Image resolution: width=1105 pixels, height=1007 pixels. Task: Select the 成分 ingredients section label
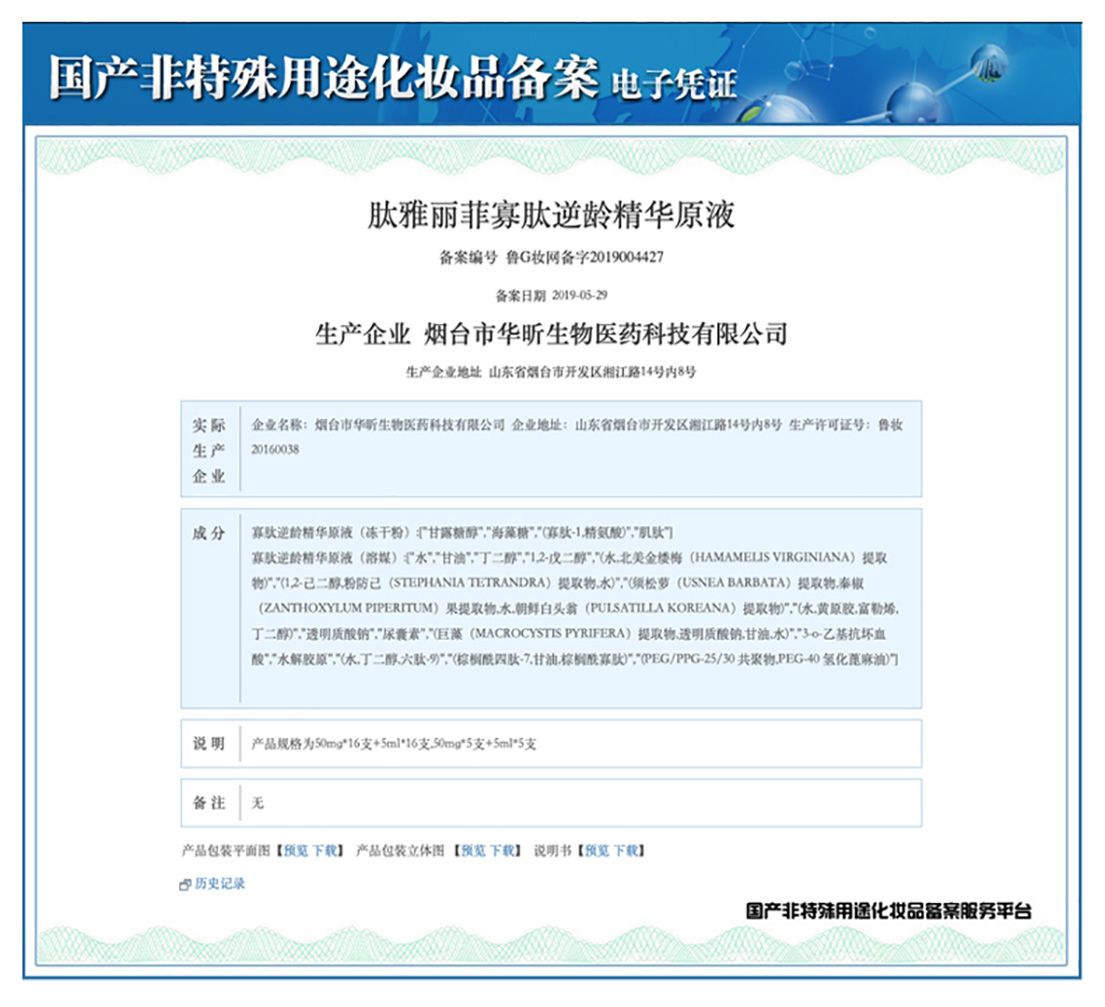209,533
